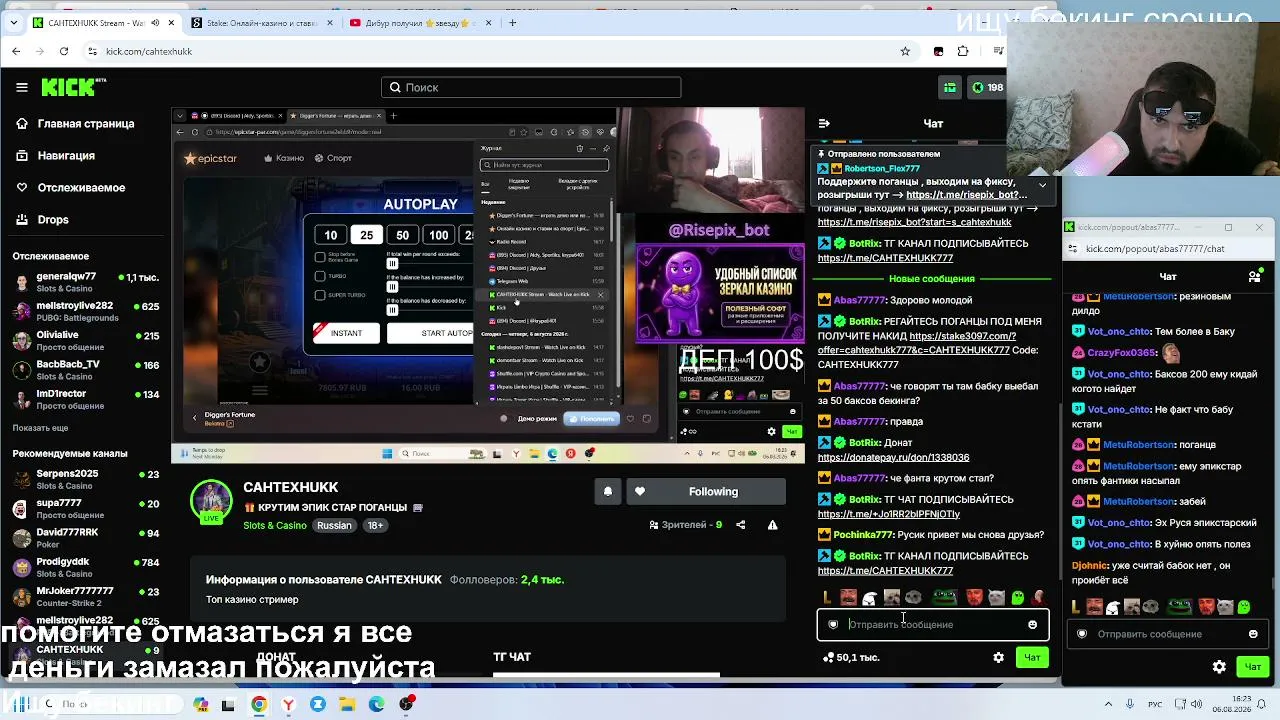Open recommended channel David777RRK
The width and height of the screenshot is (1280, 720).
pos(85,538)
